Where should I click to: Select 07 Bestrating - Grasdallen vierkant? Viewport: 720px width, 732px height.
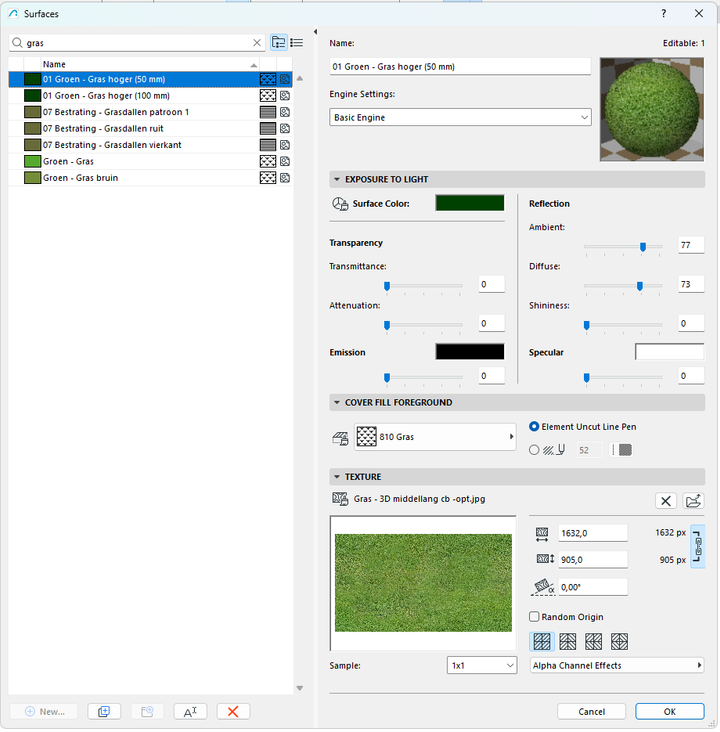(150, 145)
